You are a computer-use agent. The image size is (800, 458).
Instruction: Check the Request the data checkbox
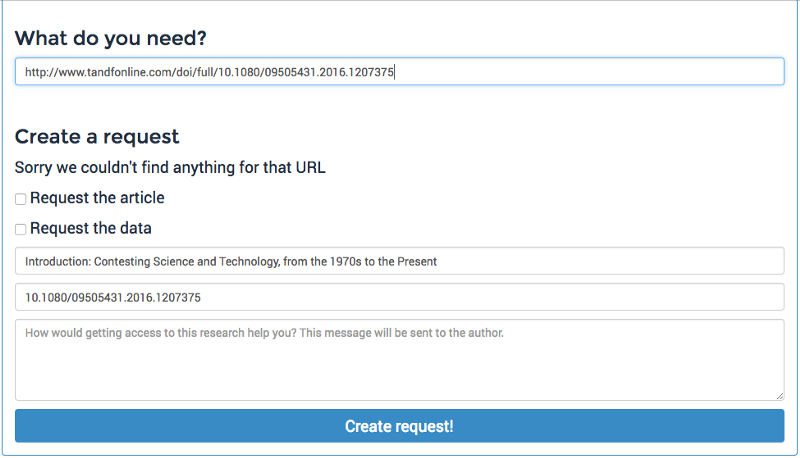[x=20, y=230]
